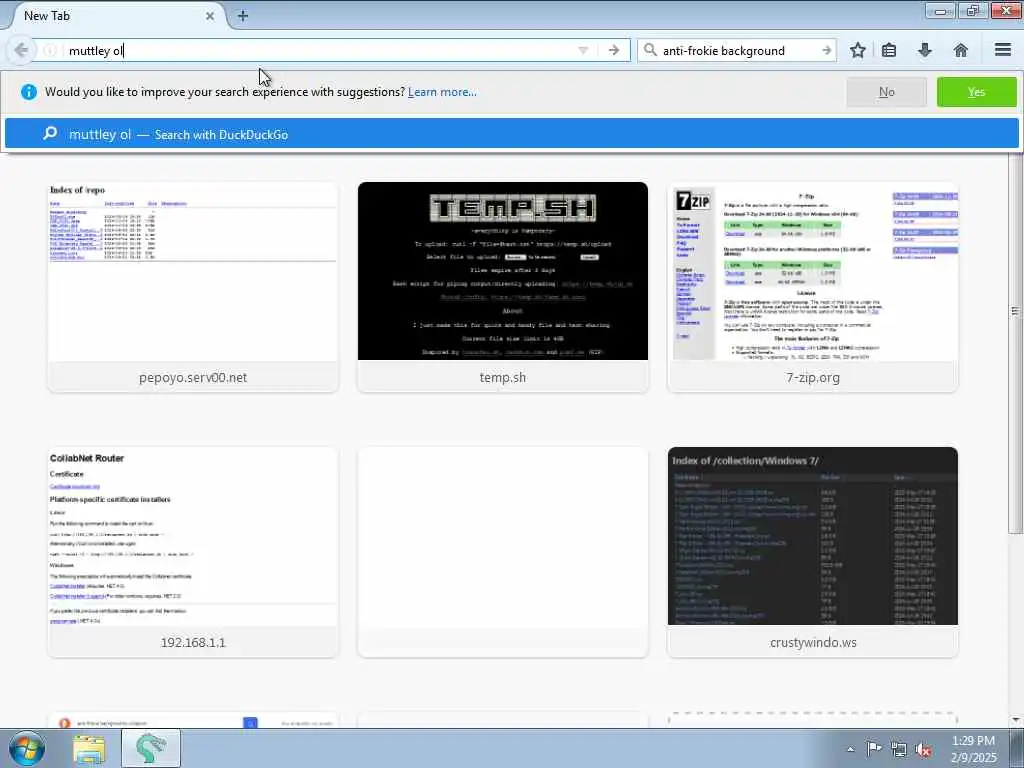Screen dimensions: 1024x768
Task: Open the Action Center flag icon
Action: pos(873,749)
